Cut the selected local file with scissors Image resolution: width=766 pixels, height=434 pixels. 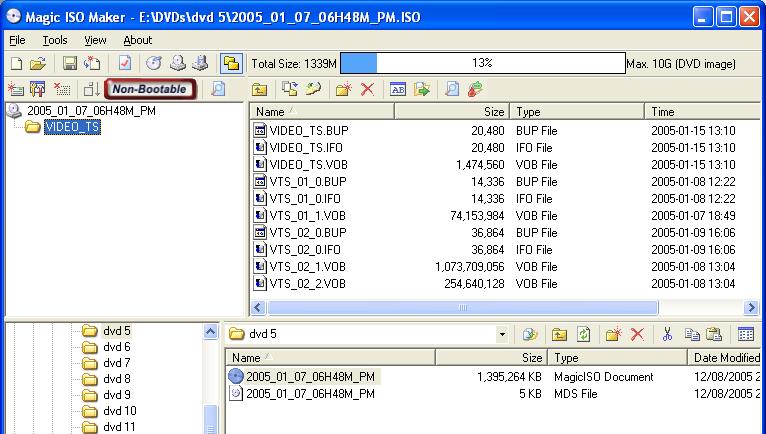click(x=667, y=334)
